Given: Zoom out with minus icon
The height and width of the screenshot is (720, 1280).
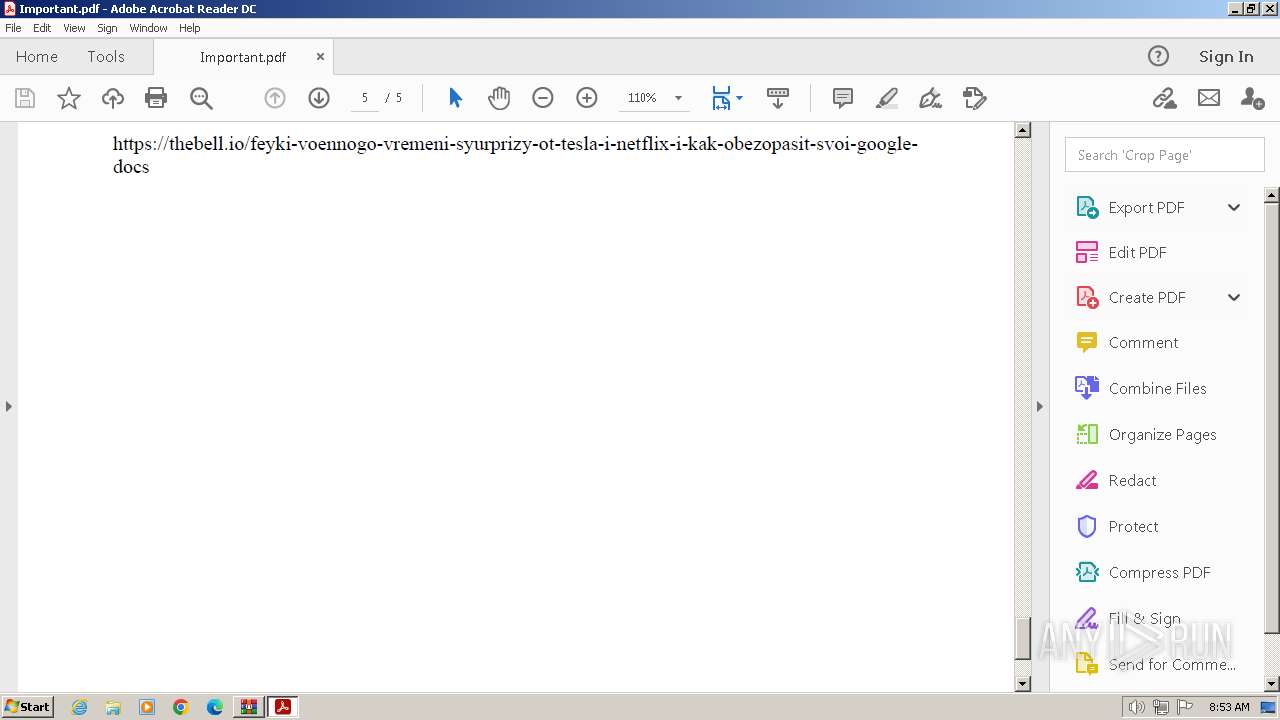Looking at the screenshot, I should (543, 98).
